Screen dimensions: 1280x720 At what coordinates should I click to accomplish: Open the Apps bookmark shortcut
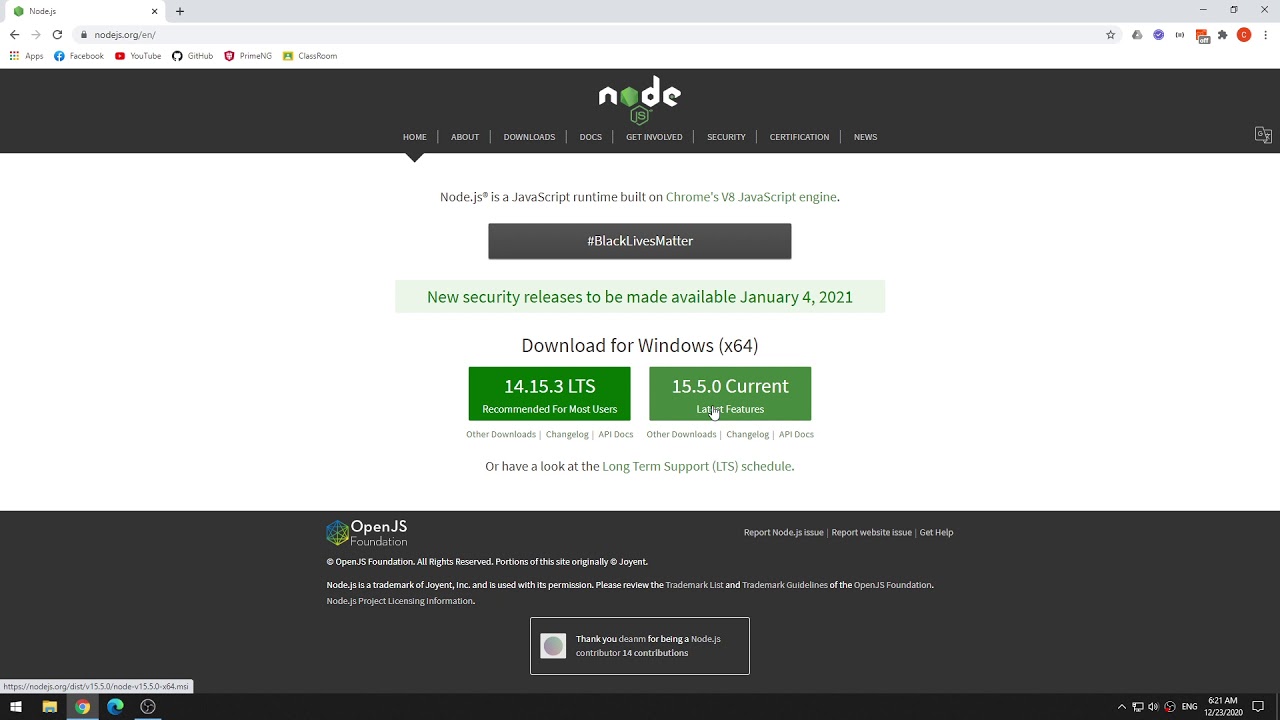tap(27, 56)
